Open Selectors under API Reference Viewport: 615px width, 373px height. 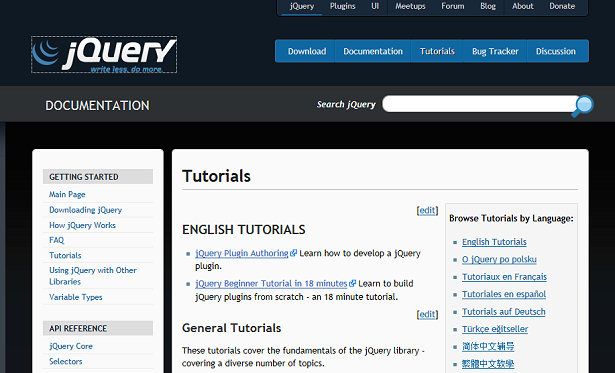point(66,361)
